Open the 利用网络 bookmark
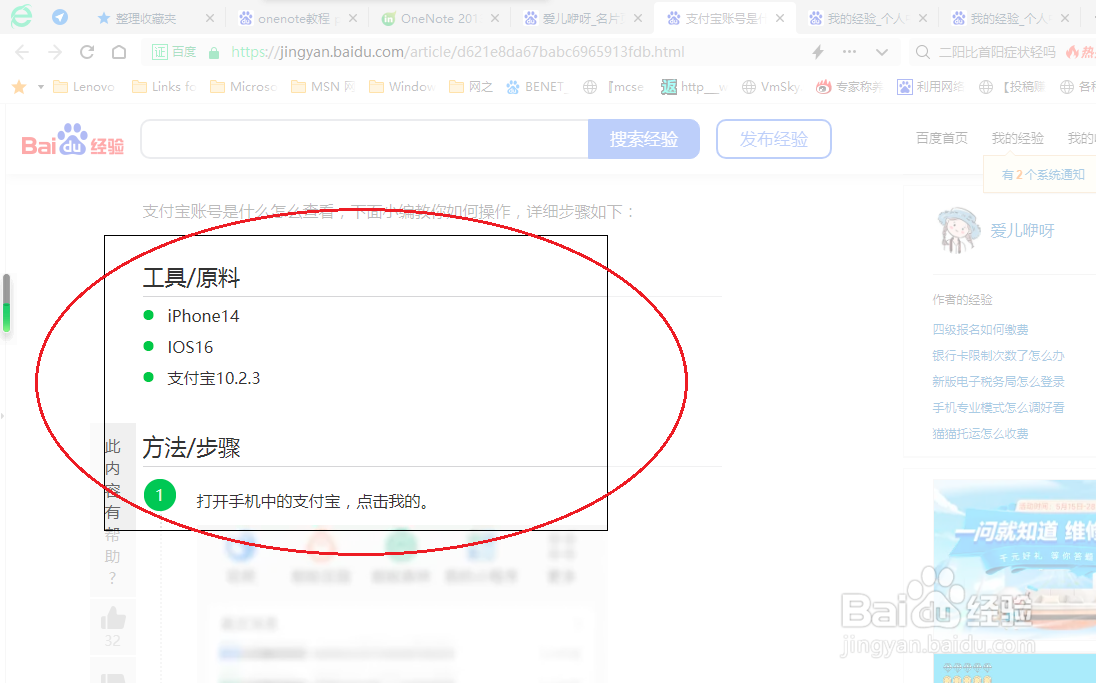Viewport: 1096px width, 683px height. coord(930,87)
